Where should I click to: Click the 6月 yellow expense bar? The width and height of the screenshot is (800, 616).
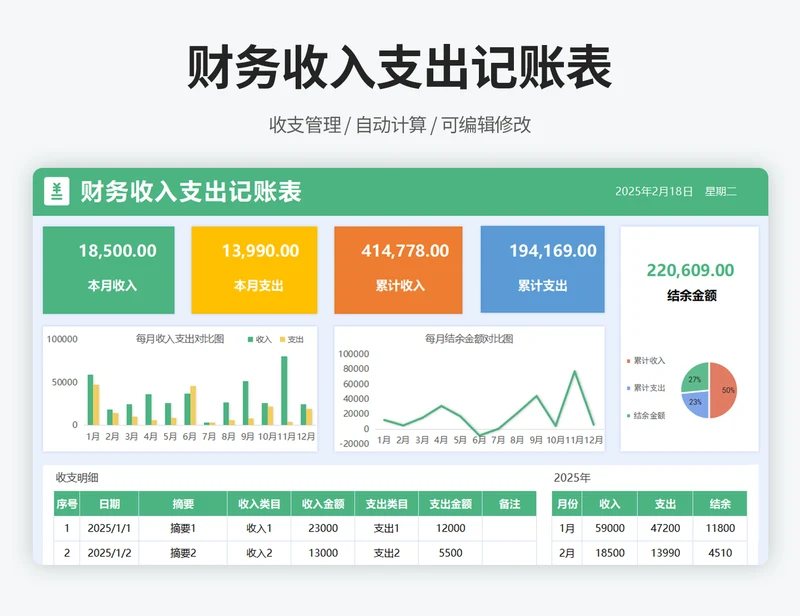[x=193, y=405]
